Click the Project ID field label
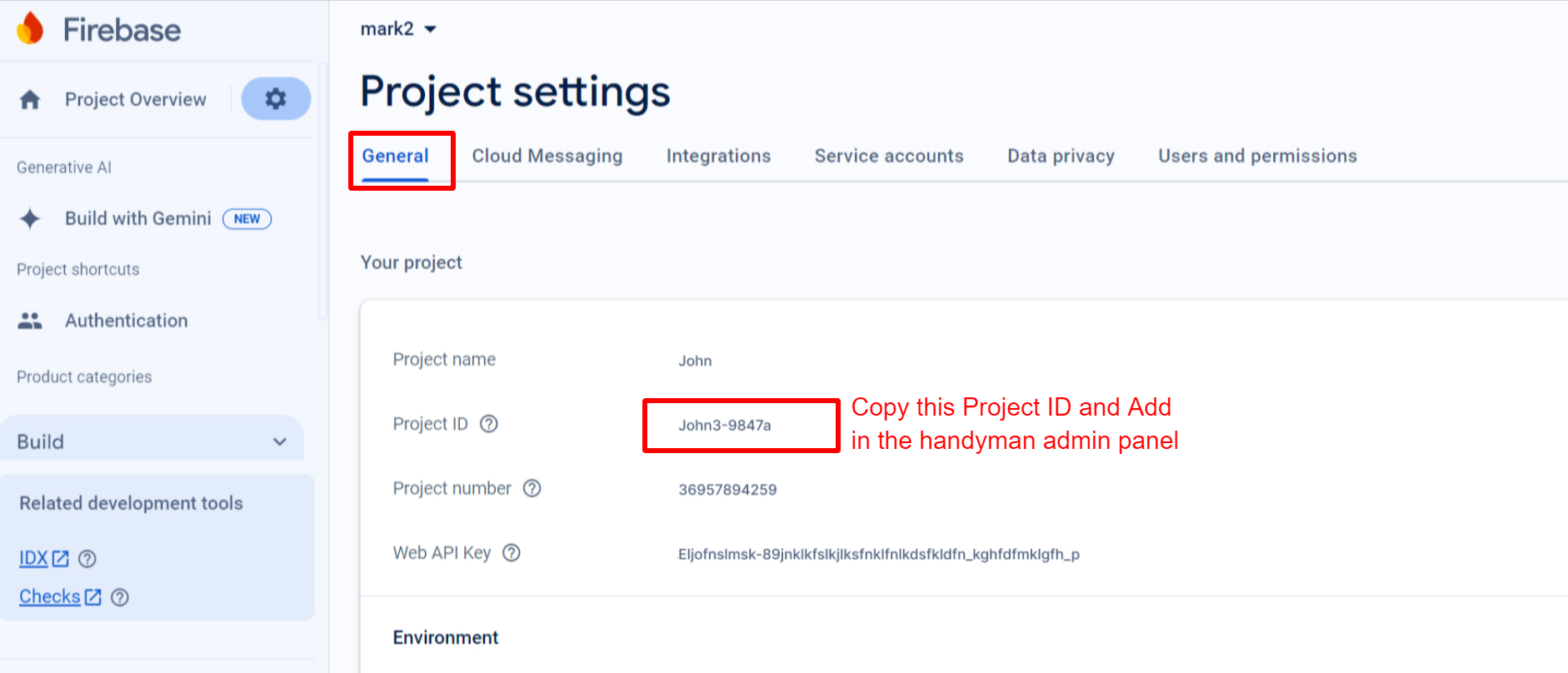The width and height of the screenshot is (1568, 673). click(x=431, y=424)
